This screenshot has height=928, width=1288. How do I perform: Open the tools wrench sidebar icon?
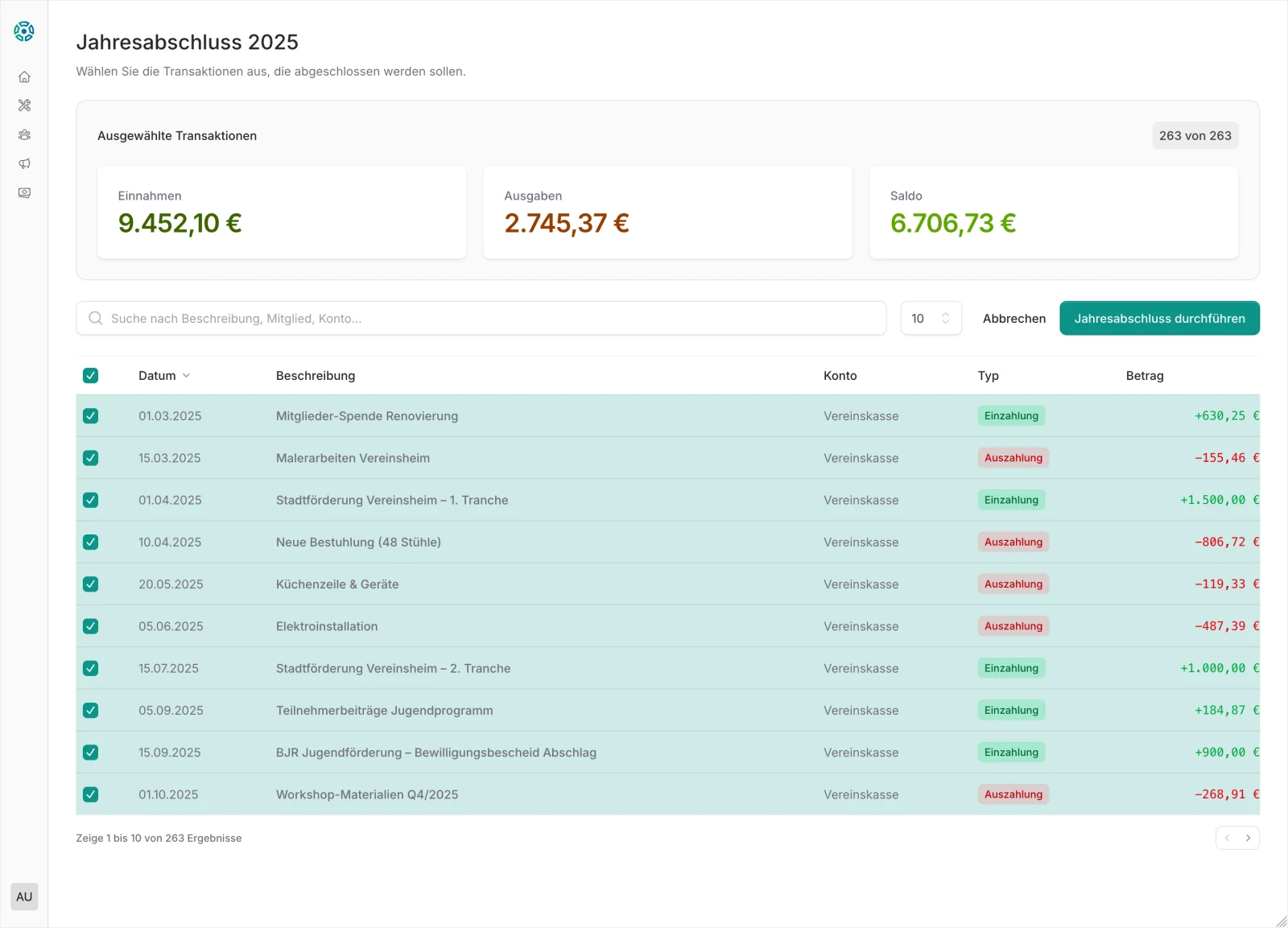coord(24,105)
